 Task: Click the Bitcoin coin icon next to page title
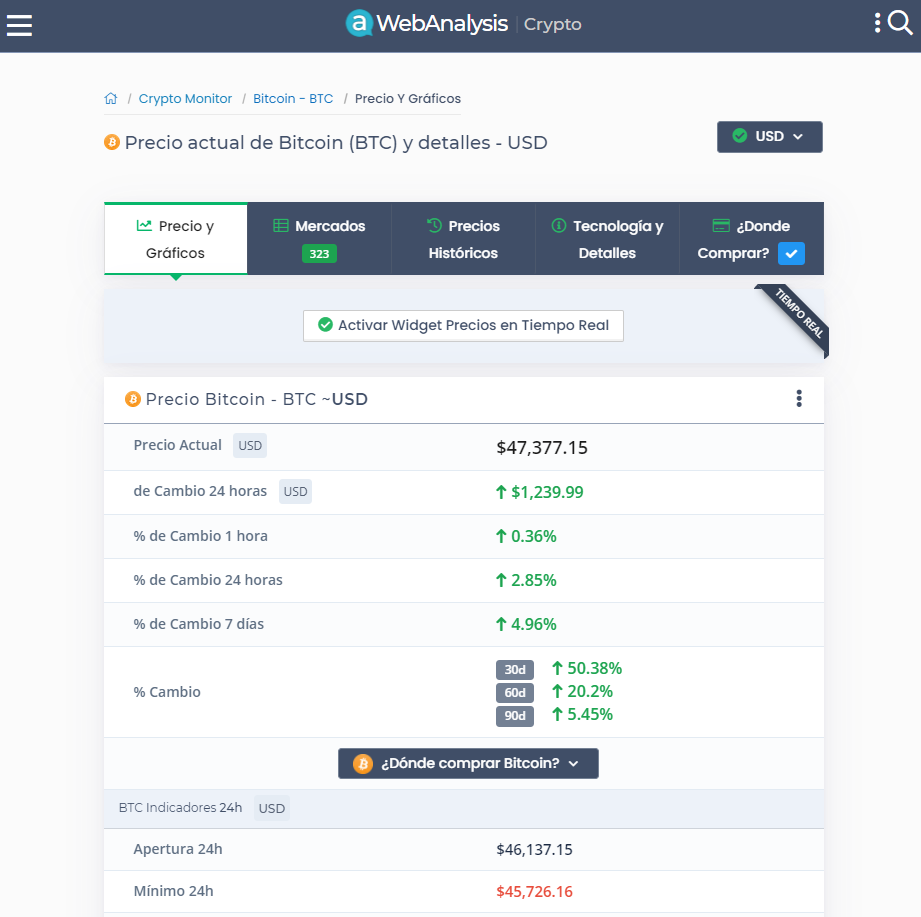pyautogui.click(x=110, y=143)
